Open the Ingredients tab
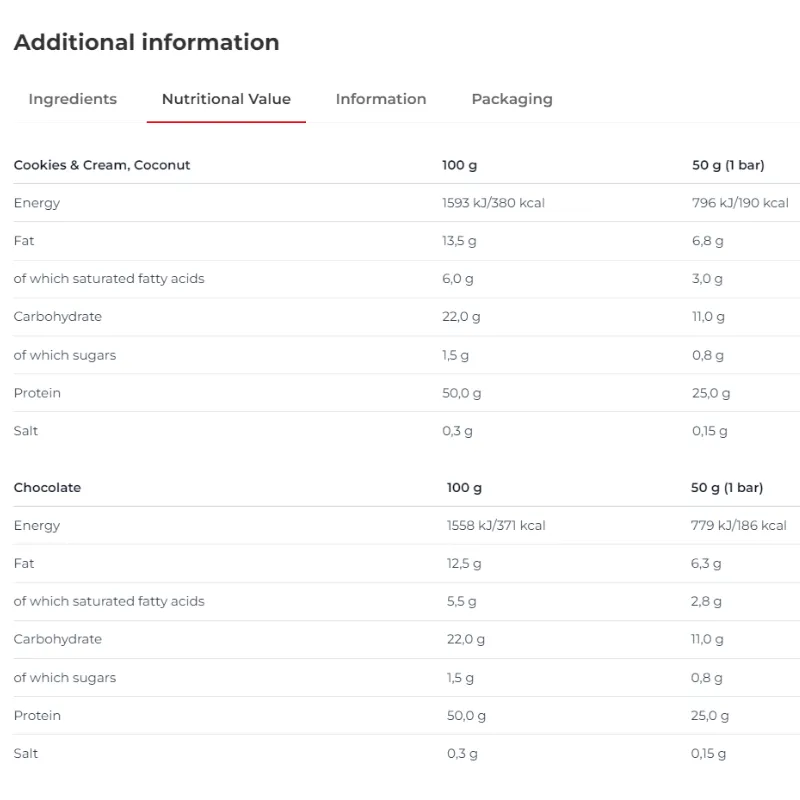This screenshot has height=800, width=800. point(72,99)
